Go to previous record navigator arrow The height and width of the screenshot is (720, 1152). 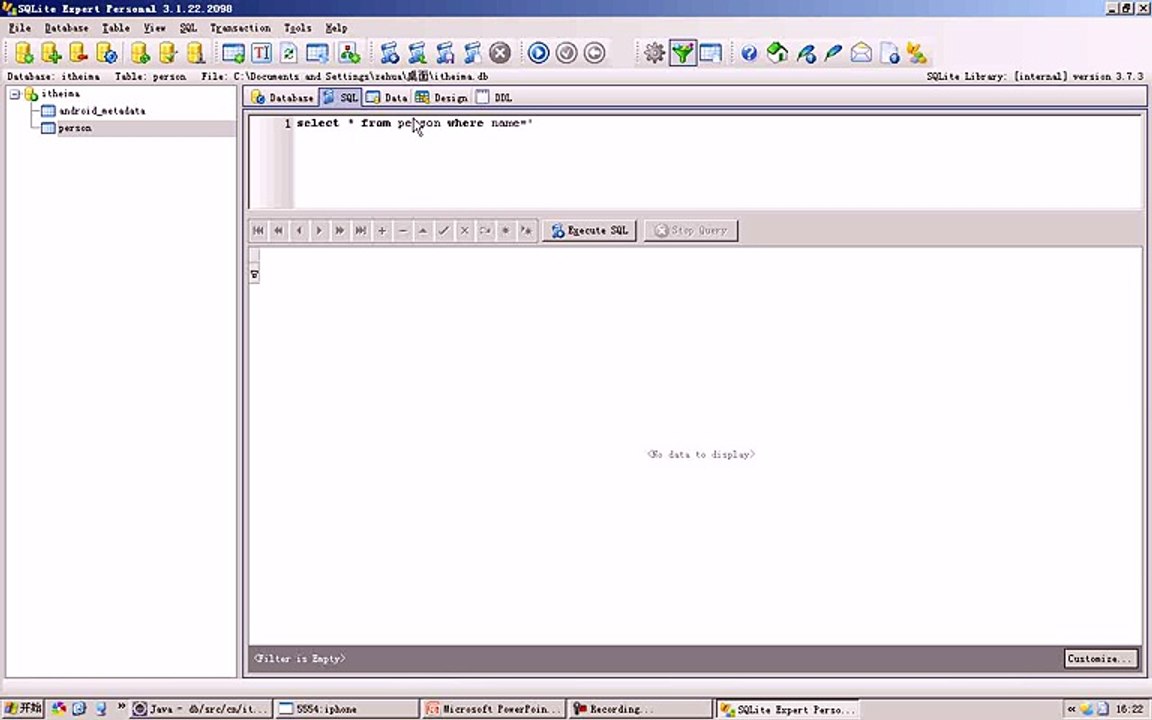pyautogui.click(x=299, y=230)
